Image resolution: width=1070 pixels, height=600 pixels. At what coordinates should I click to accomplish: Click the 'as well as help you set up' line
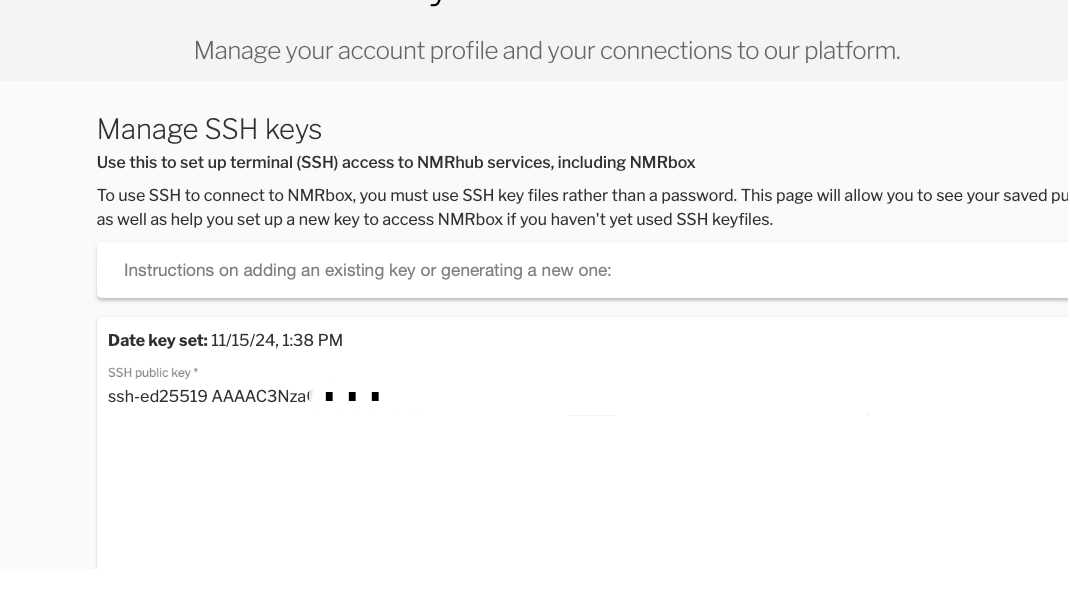pyautogui.click(x=435, y=220)
